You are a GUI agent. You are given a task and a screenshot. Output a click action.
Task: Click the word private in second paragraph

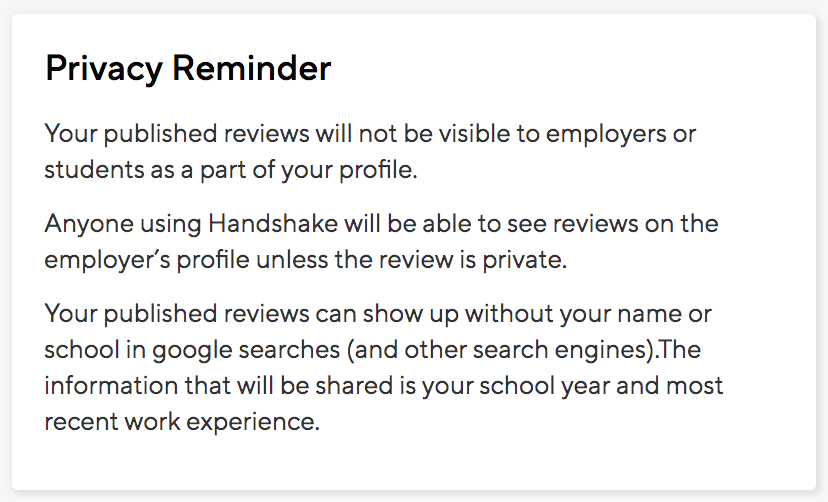click(x=524, y=260)
